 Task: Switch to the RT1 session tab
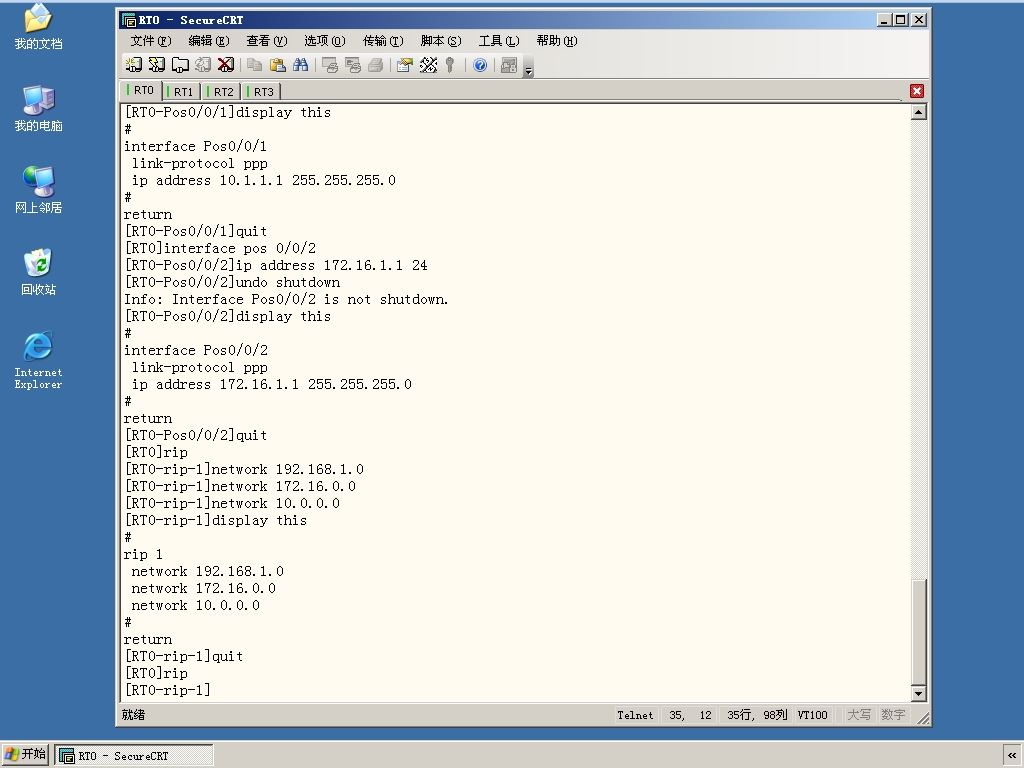[181, 91]
